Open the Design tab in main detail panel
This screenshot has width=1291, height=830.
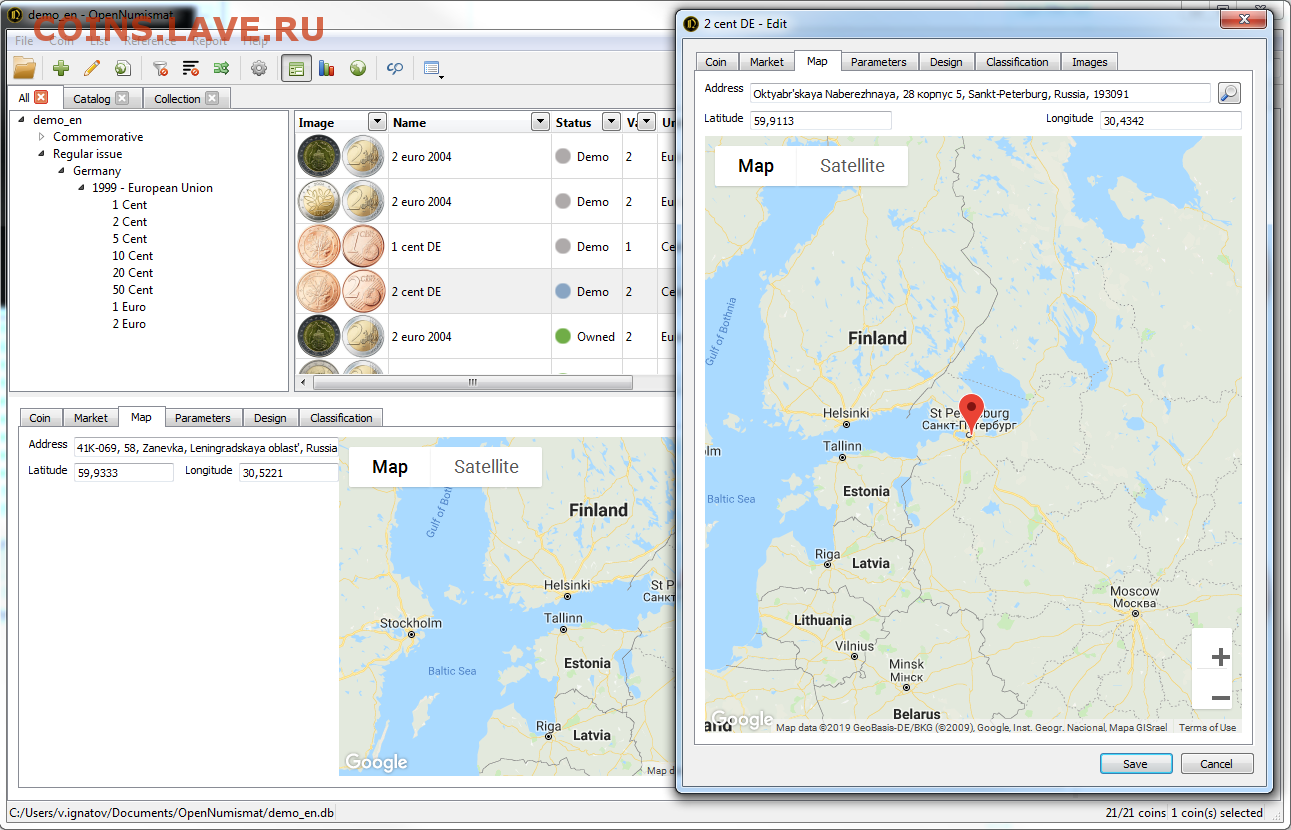point(270,418)
